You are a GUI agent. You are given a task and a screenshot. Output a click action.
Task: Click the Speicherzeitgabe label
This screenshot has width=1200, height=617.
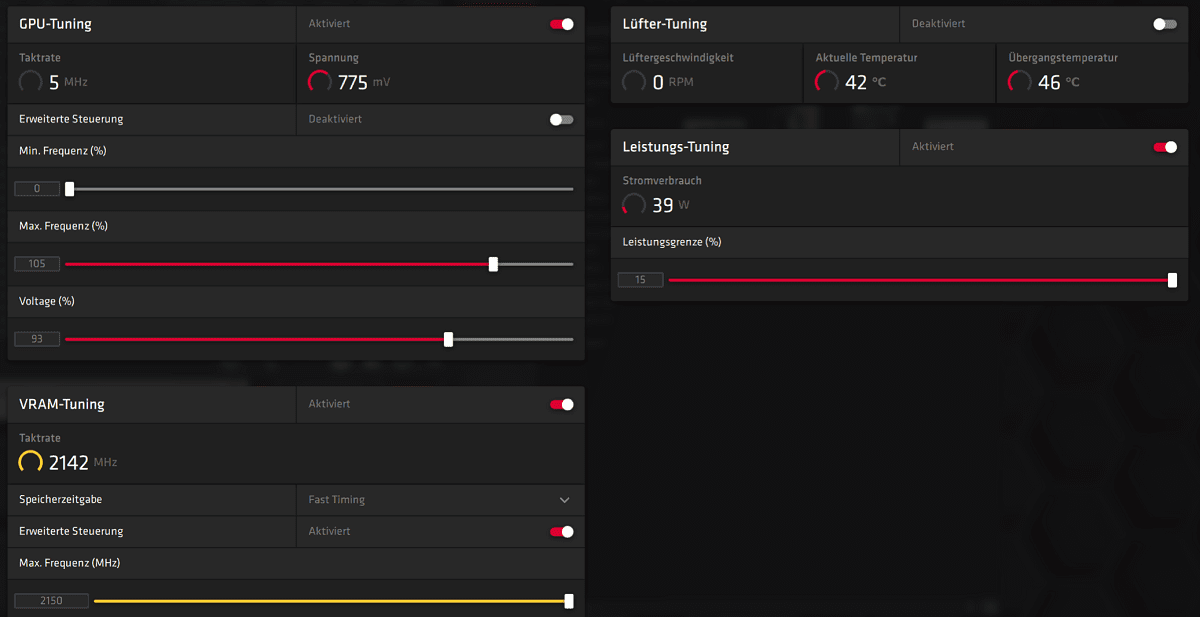pyautogui.click(x=60, y=499)
